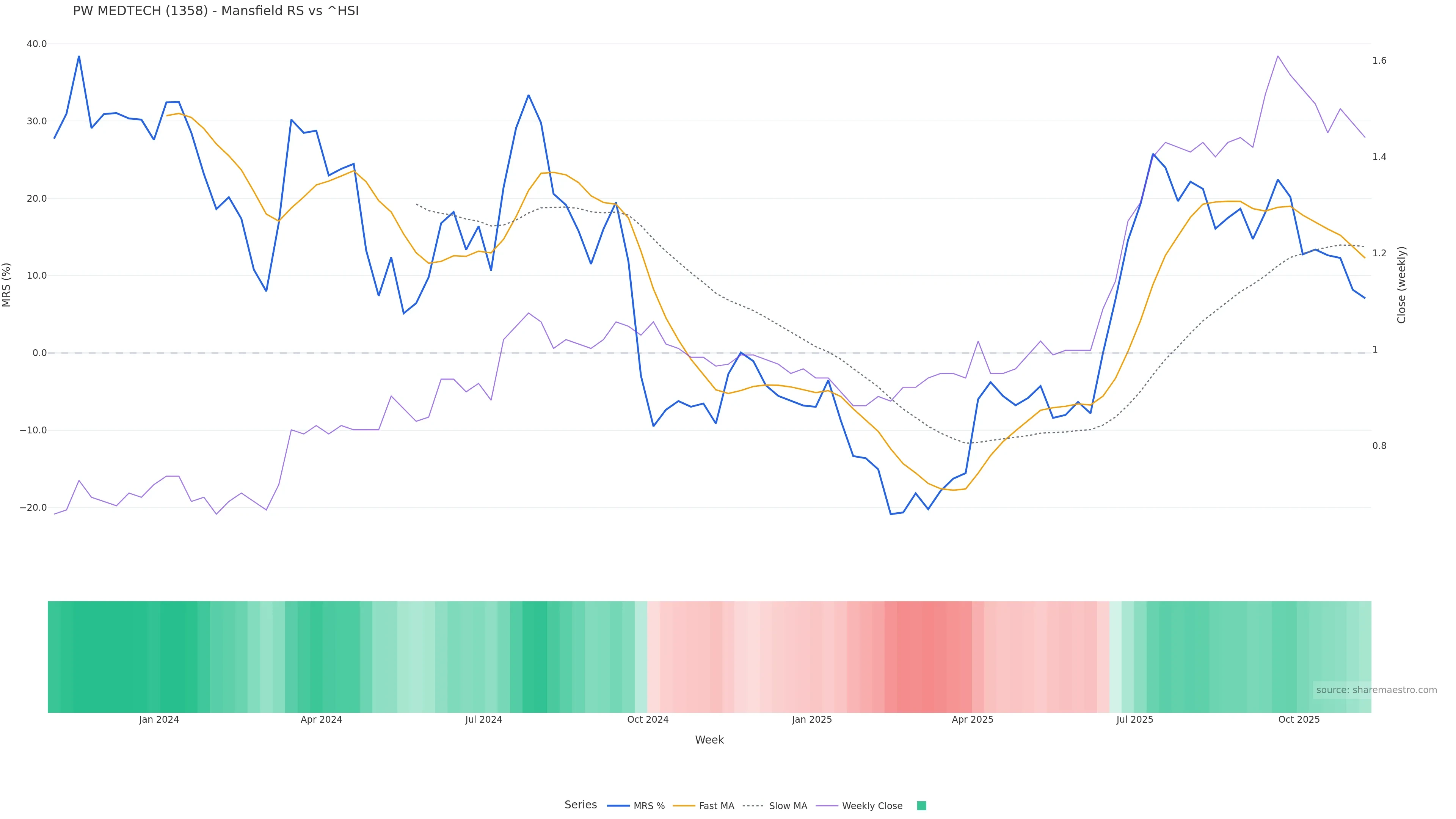Click the Oct 2025 x-axis tick label
Image resolution: width=1456 pixels, height=819 pixels.
tap(1299, 720)
